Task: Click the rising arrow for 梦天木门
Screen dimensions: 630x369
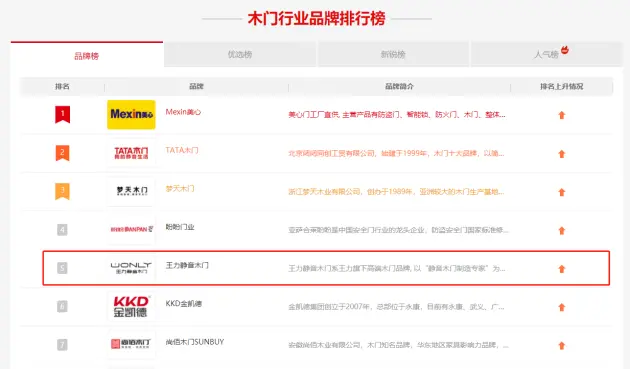Action: pos(562,192)
